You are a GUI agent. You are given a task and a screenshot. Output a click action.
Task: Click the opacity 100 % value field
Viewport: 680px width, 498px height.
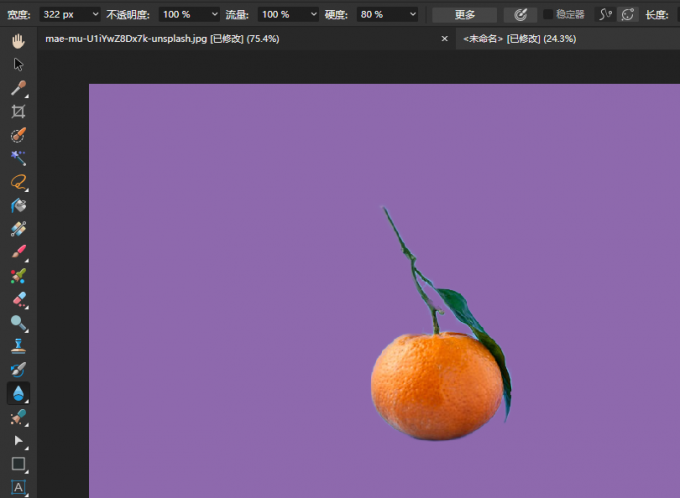point(184,14)
